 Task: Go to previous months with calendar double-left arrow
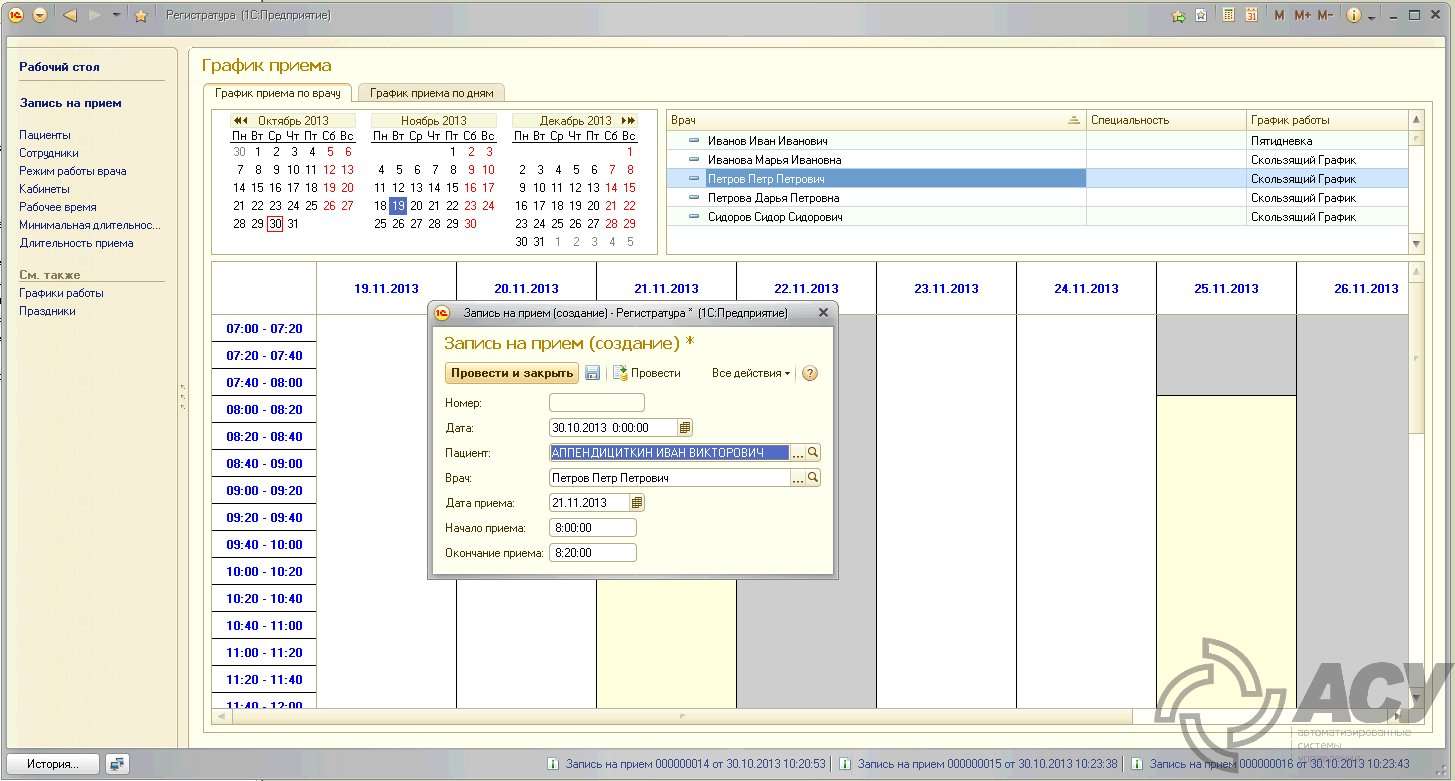[240, 120]
